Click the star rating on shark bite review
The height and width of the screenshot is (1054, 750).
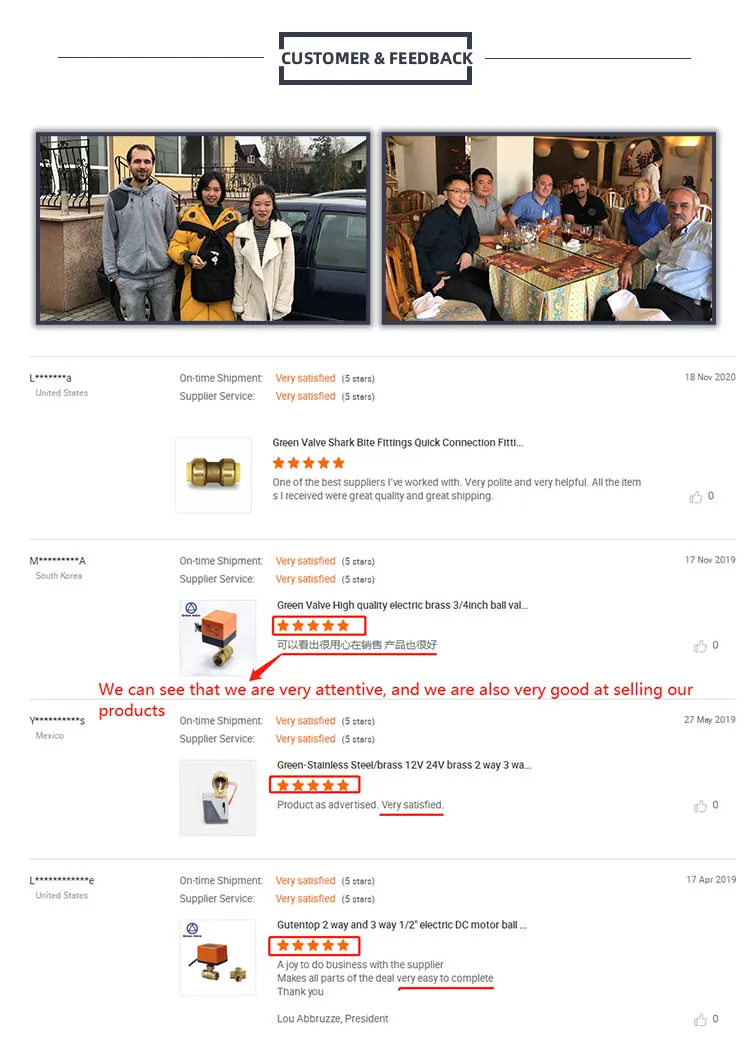pyautogui.click(x=308, y=462)
